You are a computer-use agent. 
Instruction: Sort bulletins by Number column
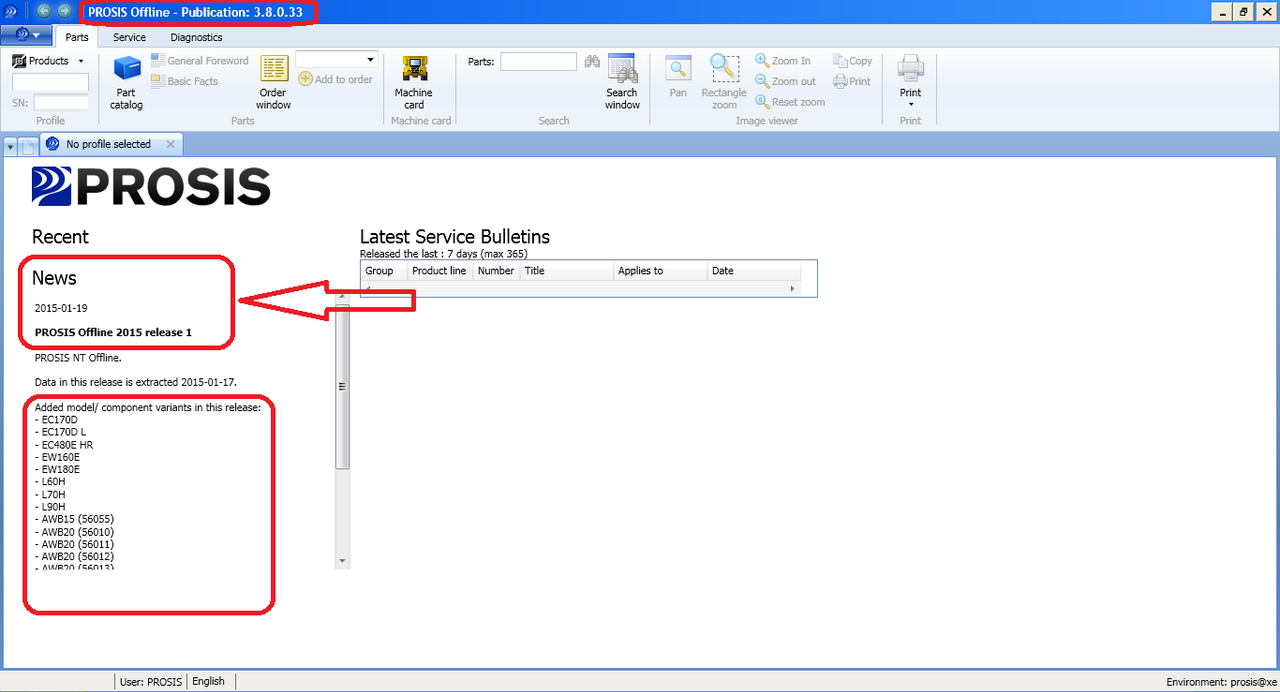click(496, 271)
